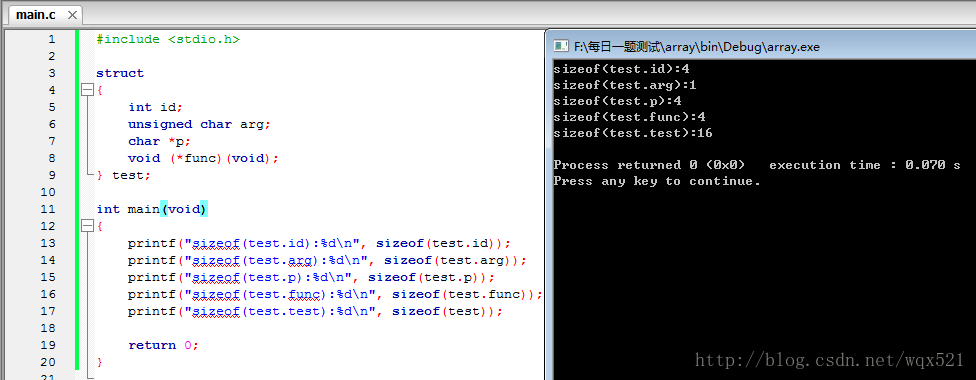Click console output 'sizeof(test.test):16'
Viewport: 976px width, 380px height.
(633, 133)
